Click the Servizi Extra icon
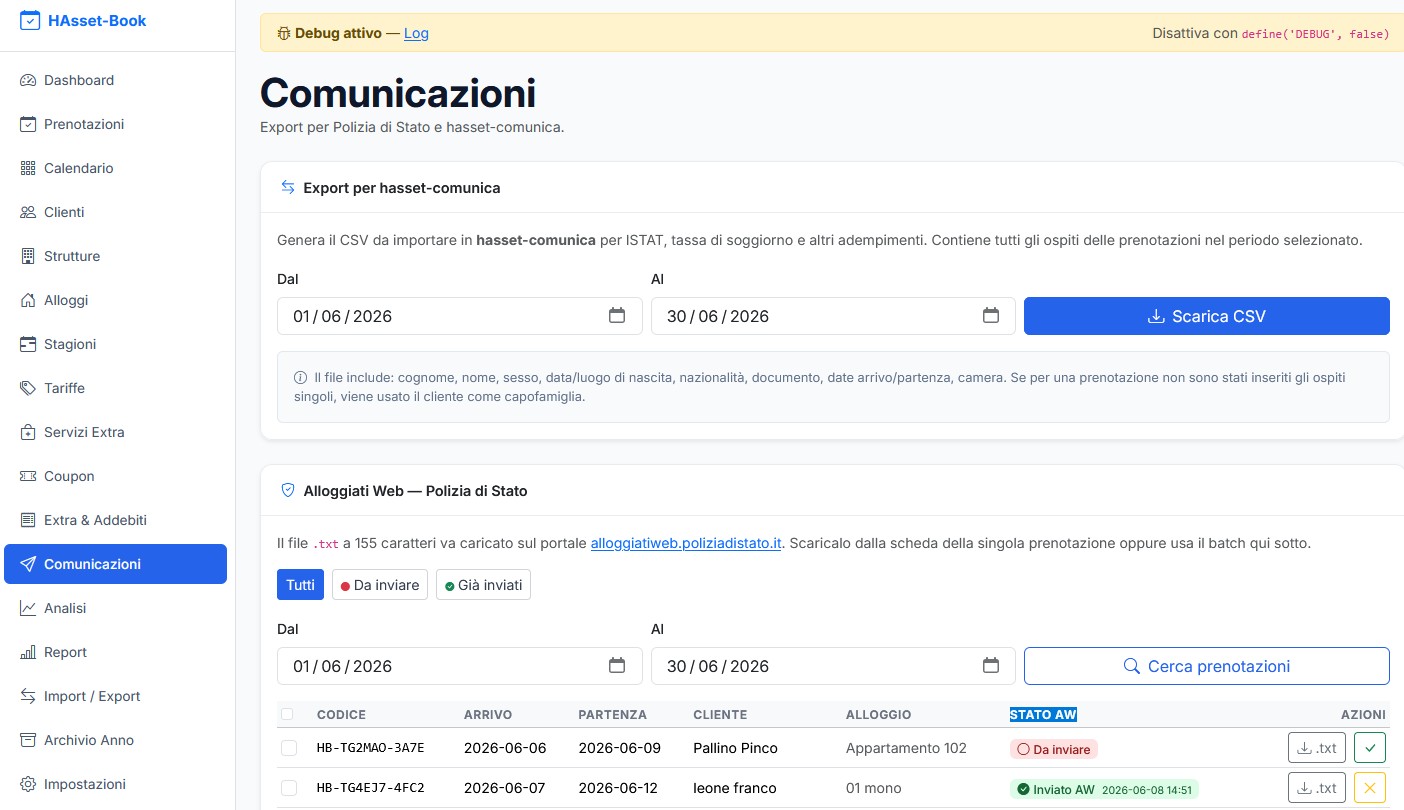This screenshot has width=1404, height=810. [x=28, y=432]
